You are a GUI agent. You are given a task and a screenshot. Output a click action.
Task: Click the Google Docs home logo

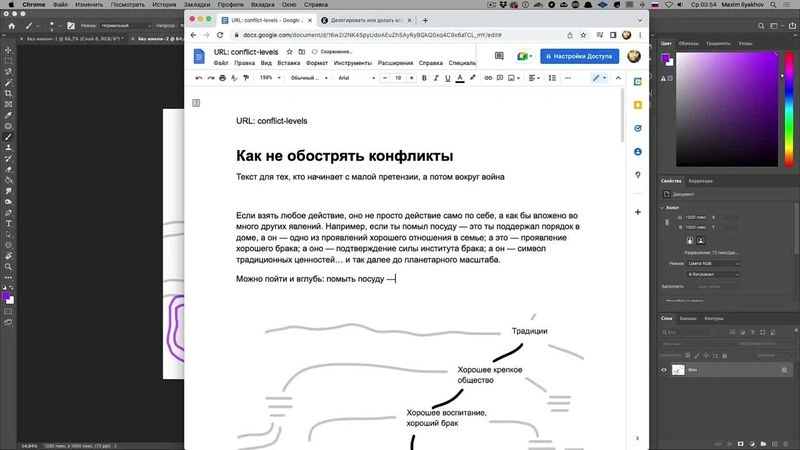(199, 56)
